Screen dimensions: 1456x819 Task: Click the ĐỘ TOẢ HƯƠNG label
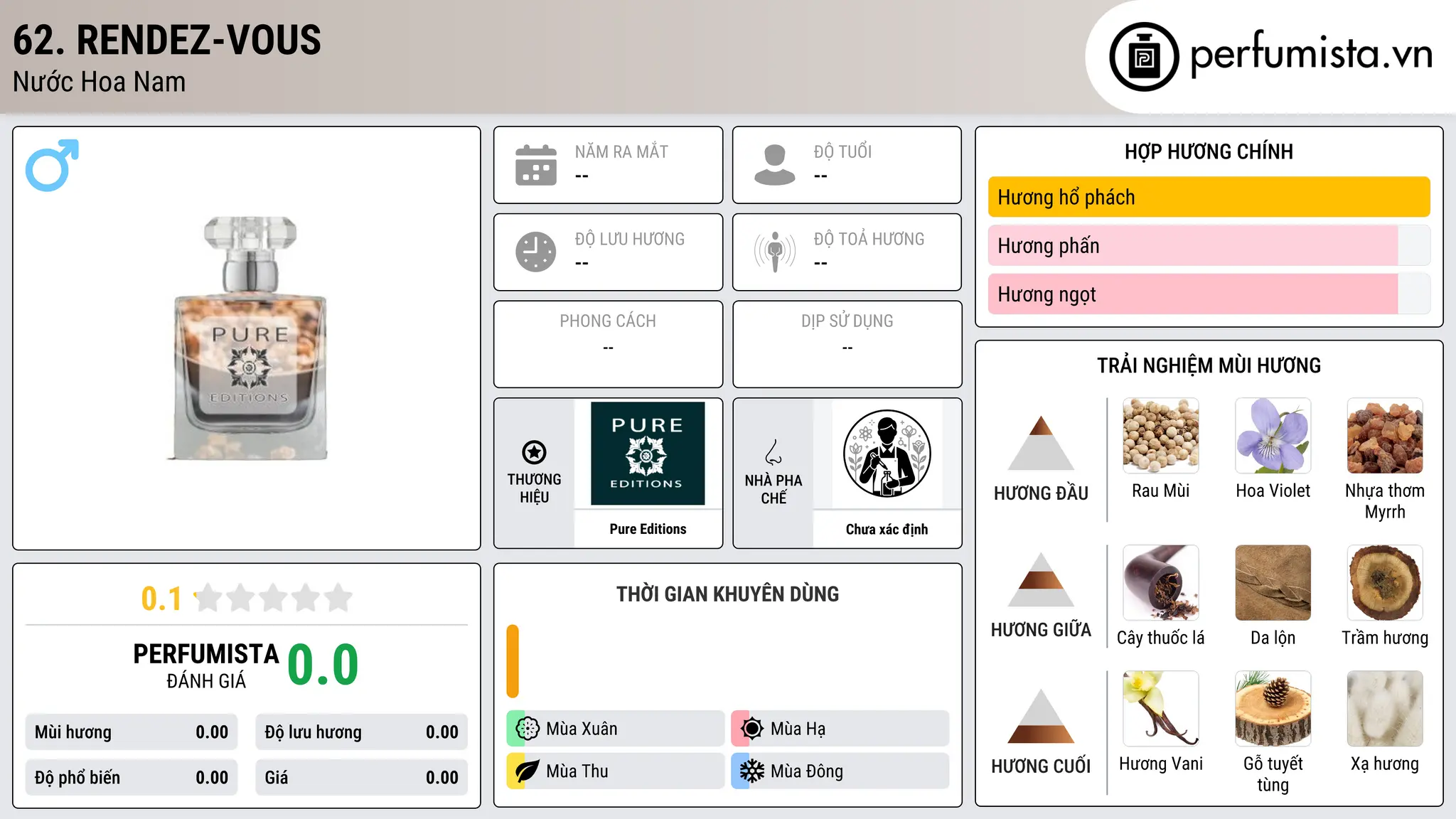pos(869,239)
